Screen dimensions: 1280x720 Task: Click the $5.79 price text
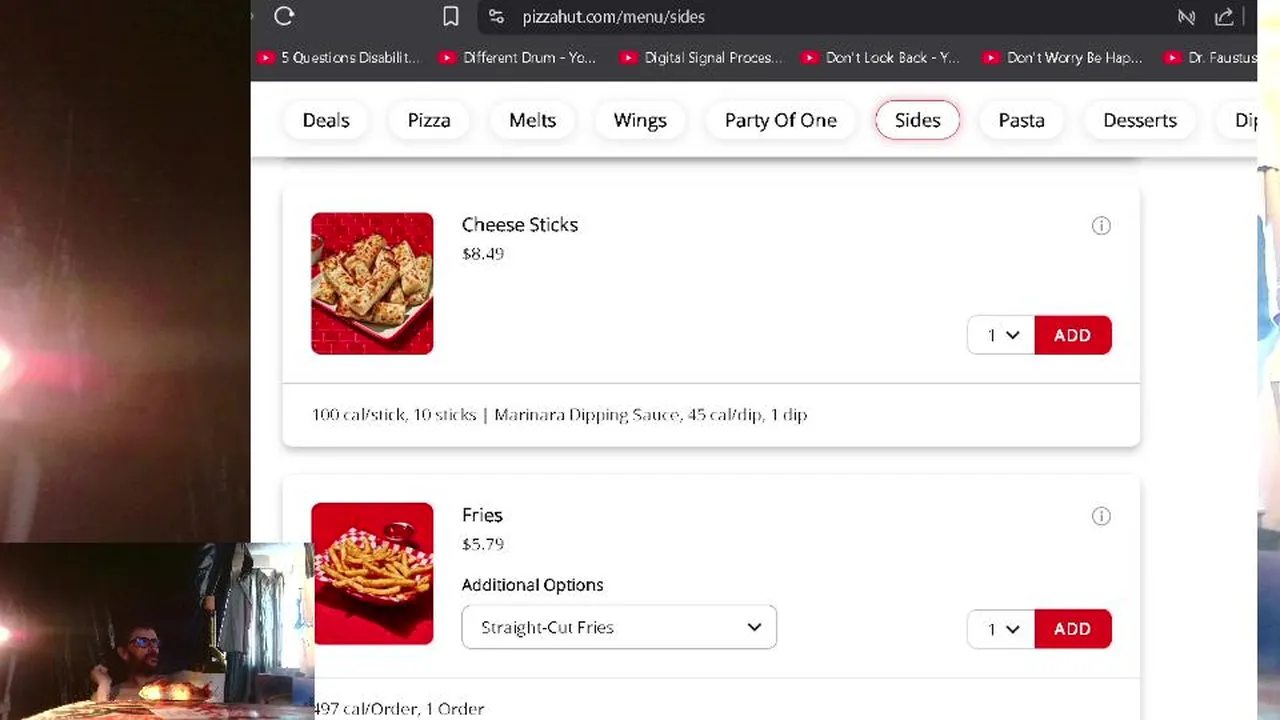483,544
